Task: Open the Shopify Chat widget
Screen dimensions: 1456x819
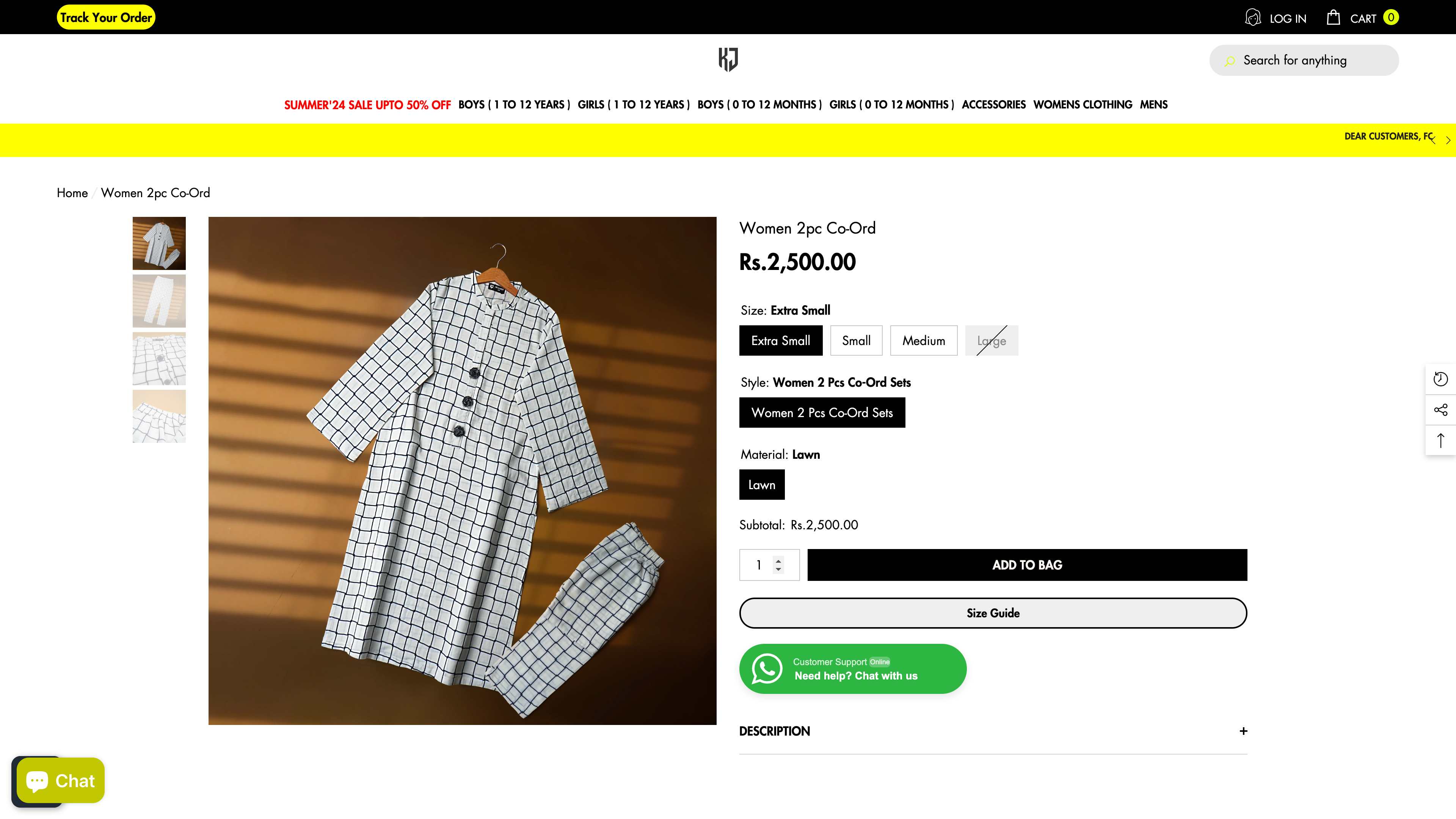Action: 61,781
